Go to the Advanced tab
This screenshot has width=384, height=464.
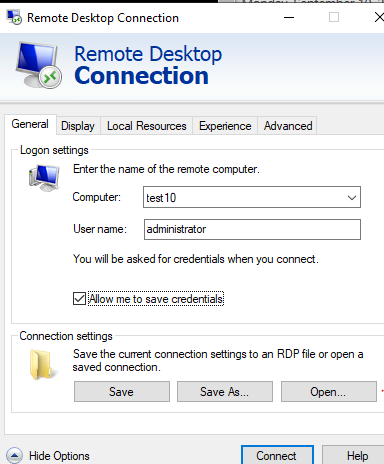(x=288, y=126)
